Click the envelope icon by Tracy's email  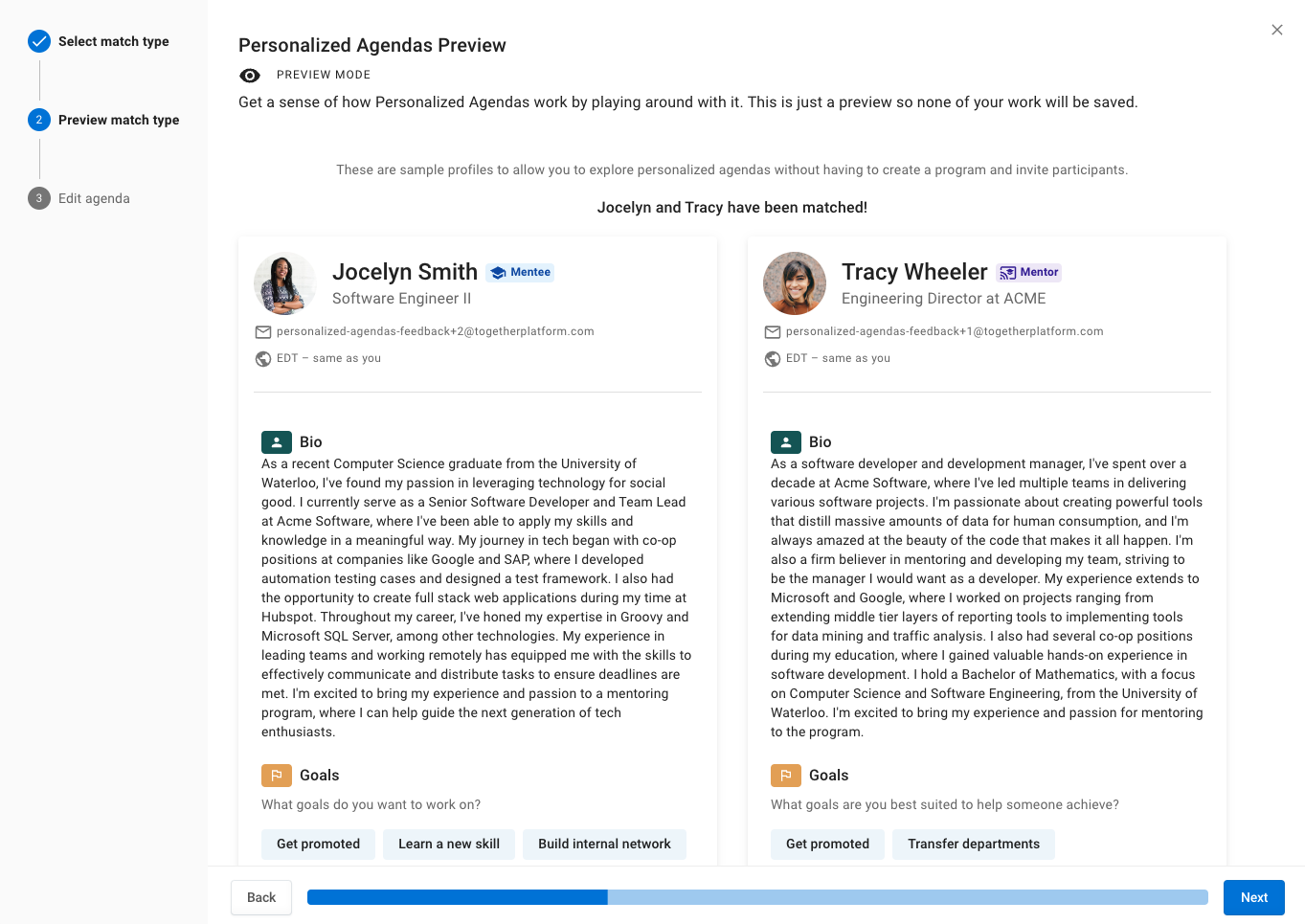click(x=773, y=332)
